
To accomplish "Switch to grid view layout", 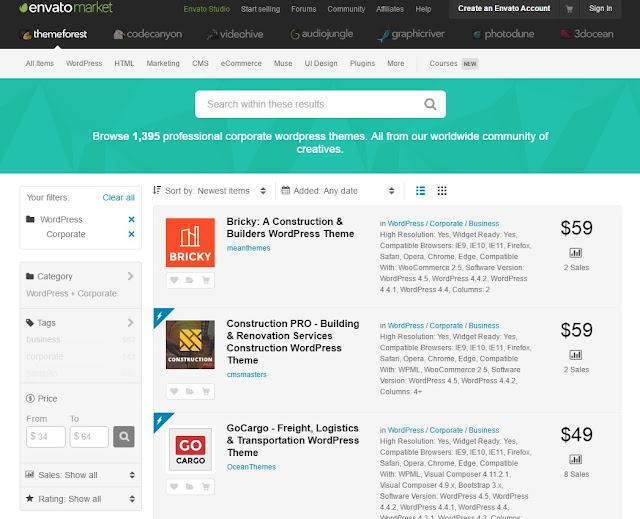I will [x=442, y=191].
